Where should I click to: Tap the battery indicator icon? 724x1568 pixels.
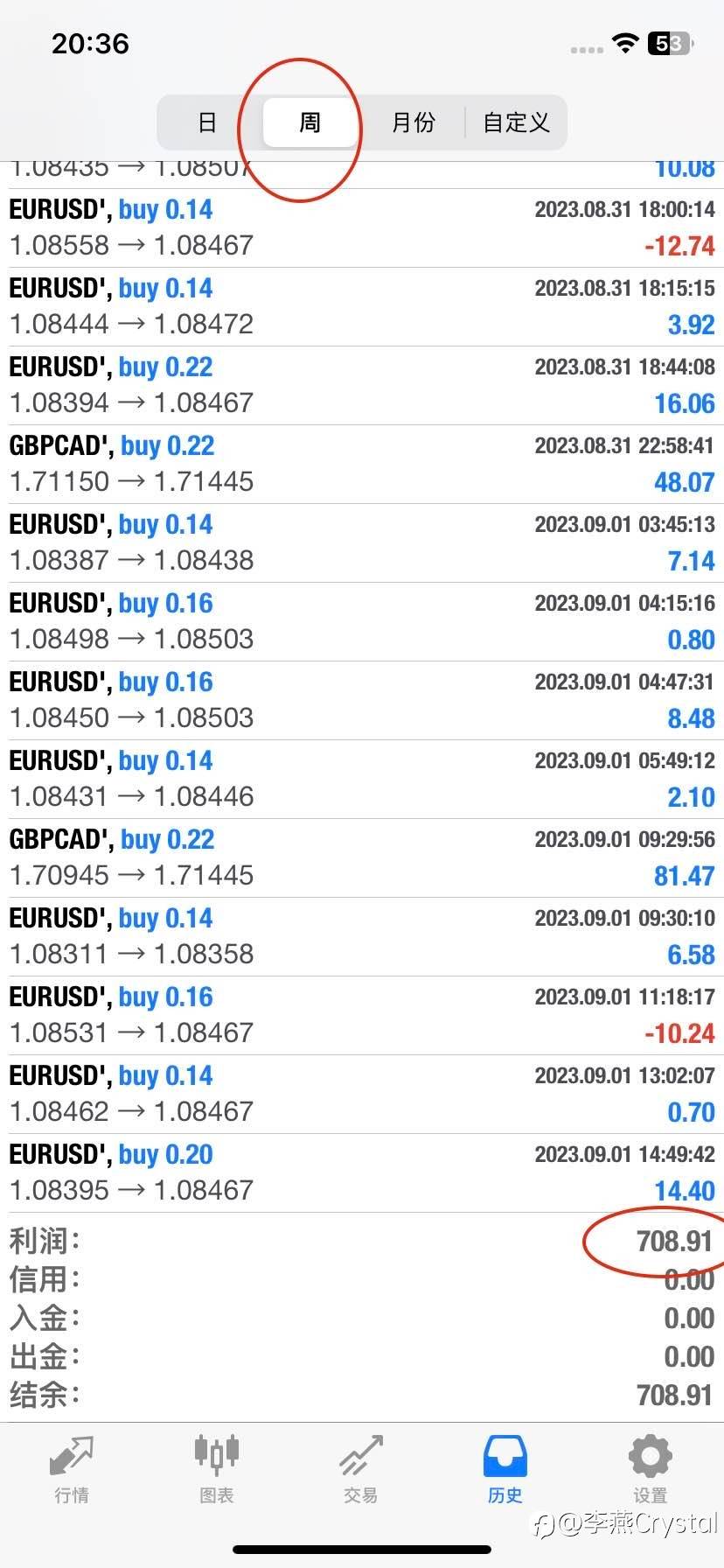click(x=670, y=43)
